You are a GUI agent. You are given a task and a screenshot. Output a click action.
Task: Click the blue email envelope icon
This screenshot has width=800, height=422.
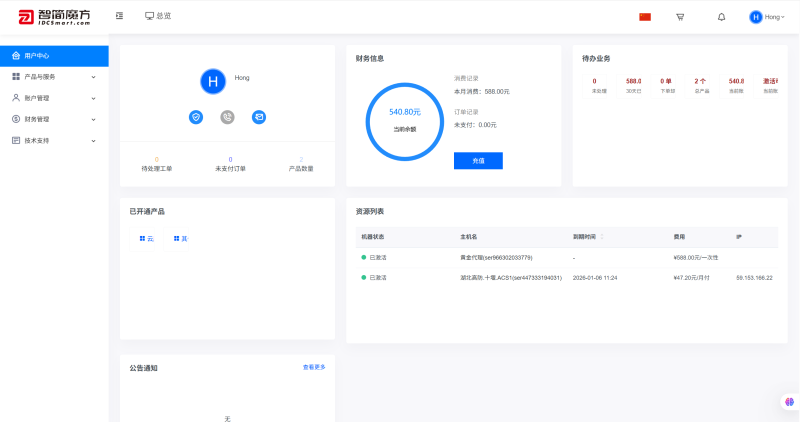click(x=259, y=117)
